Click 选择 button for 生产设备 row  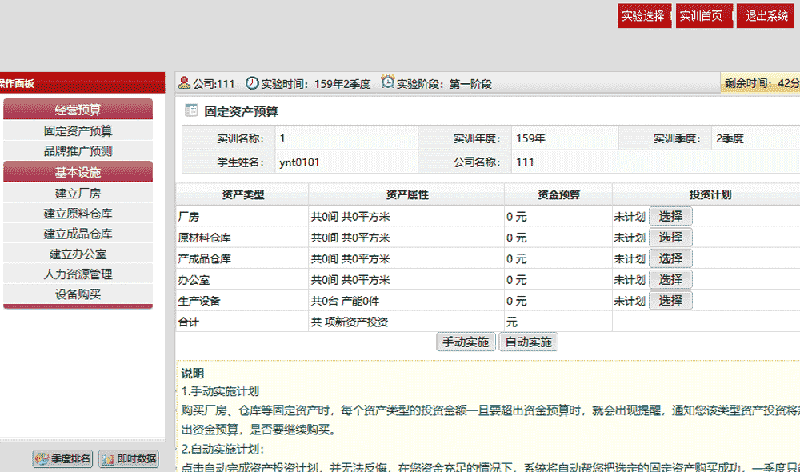(670, 300)
